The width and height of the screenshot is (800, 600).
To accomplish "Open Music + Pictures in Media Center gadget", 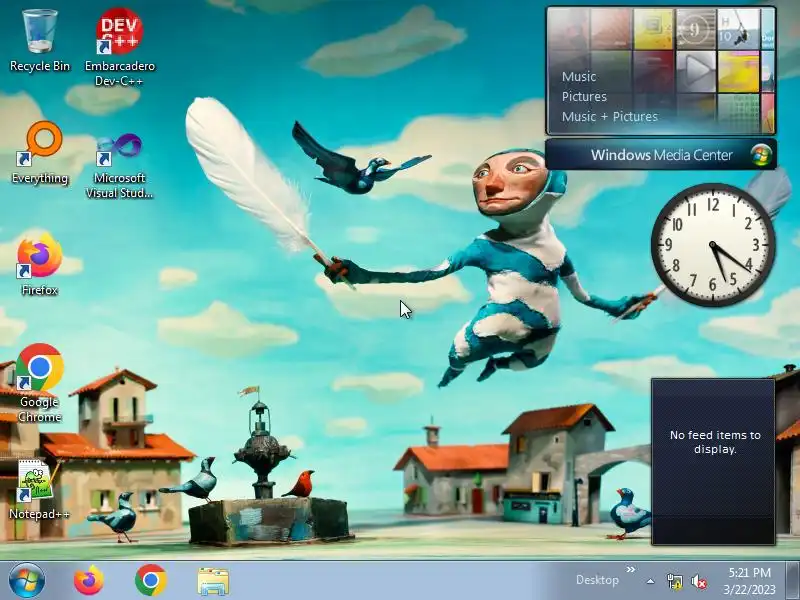I will click(610, 116).
